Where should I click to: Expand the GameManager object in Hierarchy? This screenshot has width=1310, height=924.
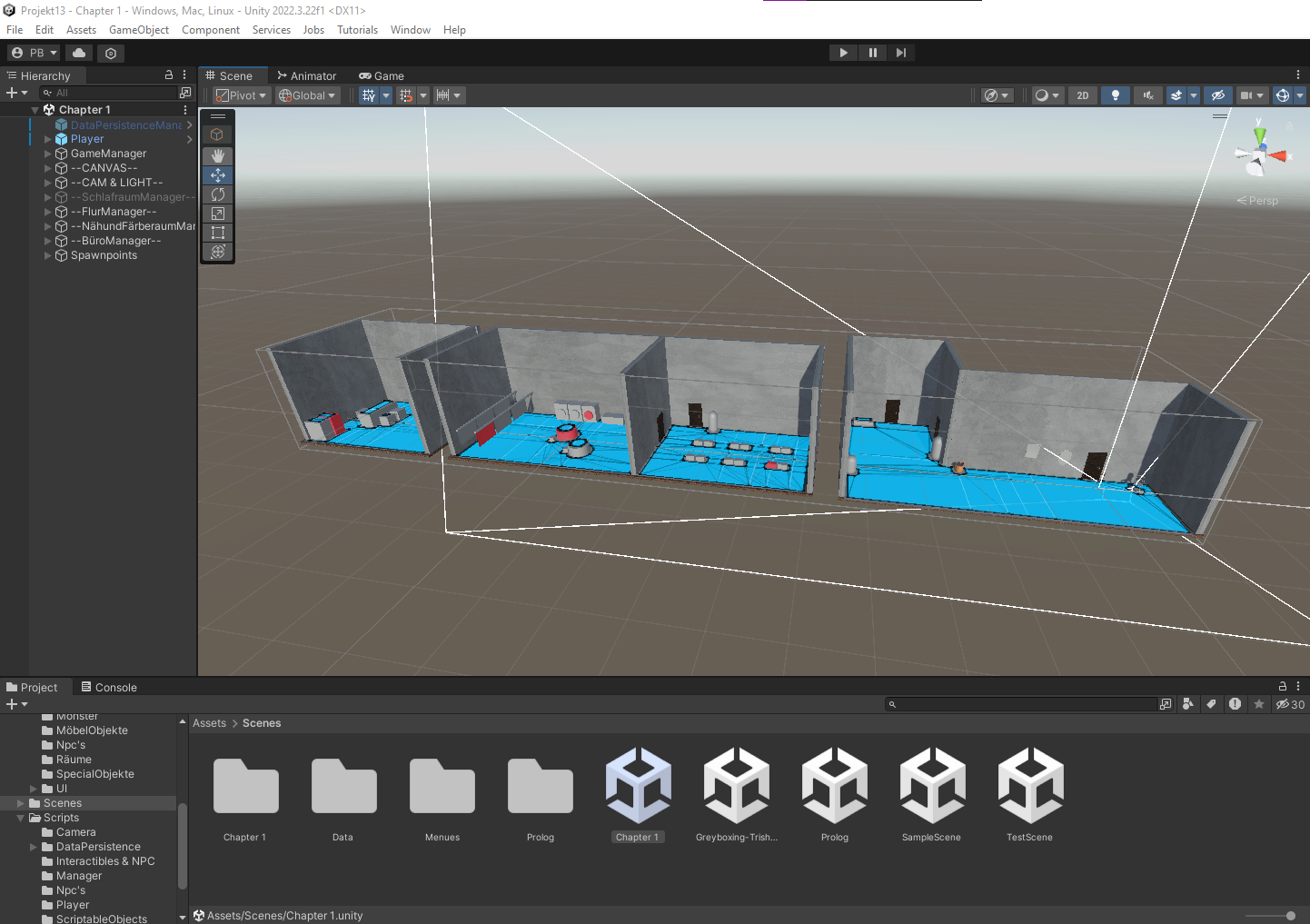click(48, 154)
